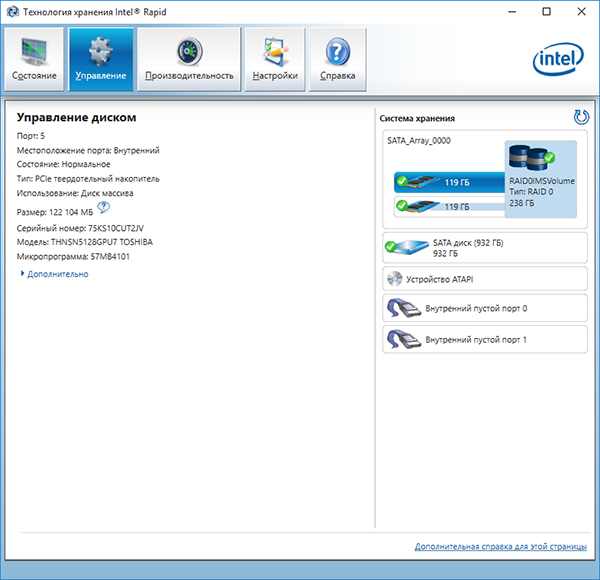Click the Местоположение порта: Внутренний text
The height and width of the screenshot is (580, 600).
click(88, 150)
